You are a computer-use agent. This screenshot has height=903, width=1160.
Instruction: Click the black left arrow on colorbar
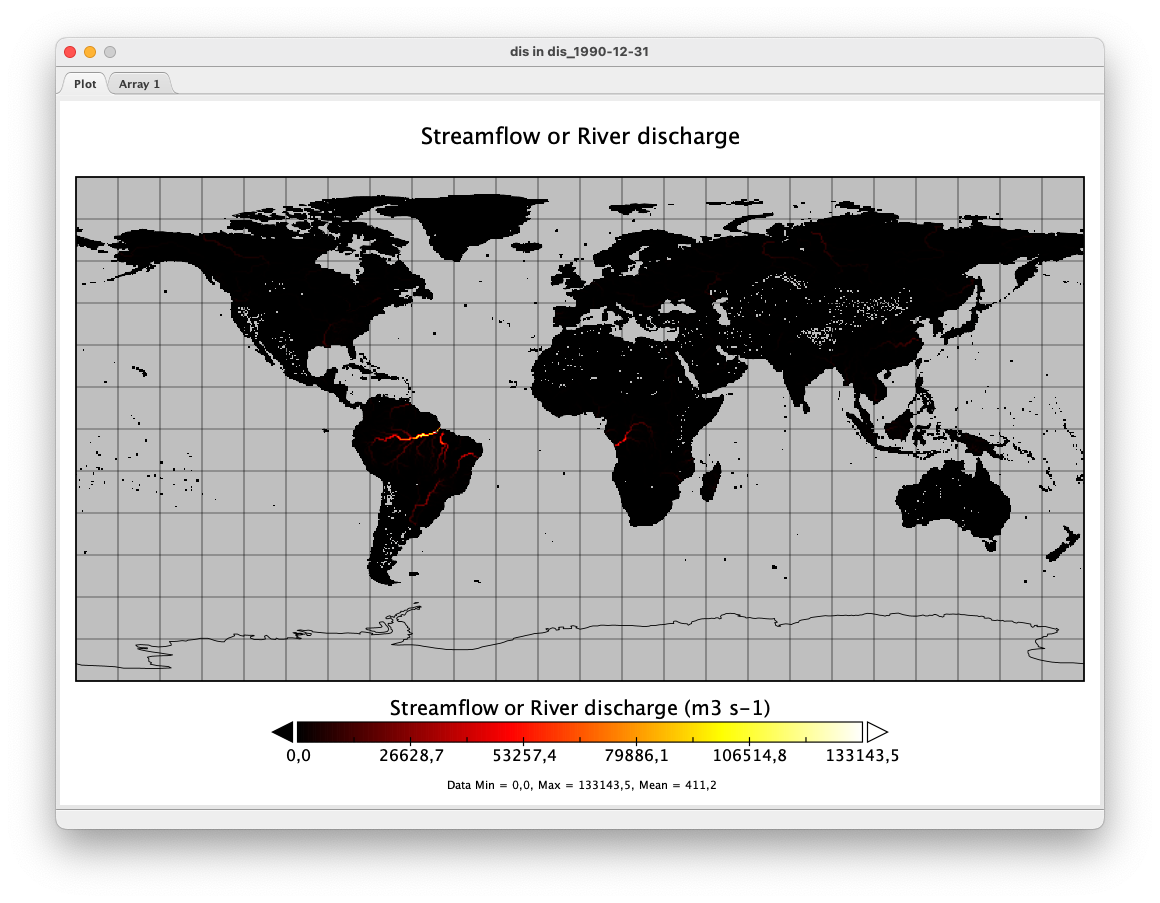[283, 732]
